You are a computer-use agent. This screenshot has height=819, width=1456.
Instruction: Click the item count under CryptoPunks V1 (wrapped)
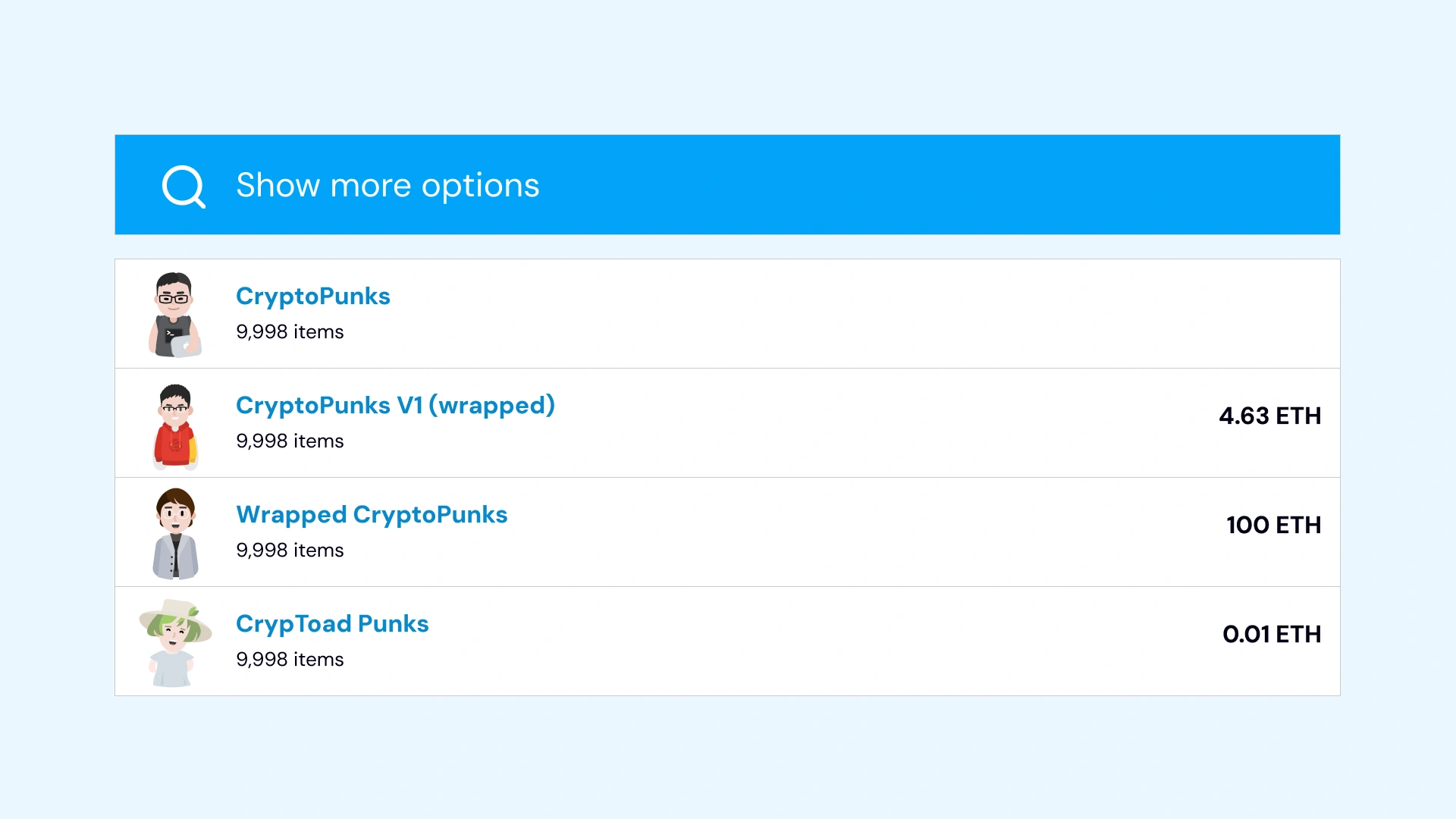(290, 441)
